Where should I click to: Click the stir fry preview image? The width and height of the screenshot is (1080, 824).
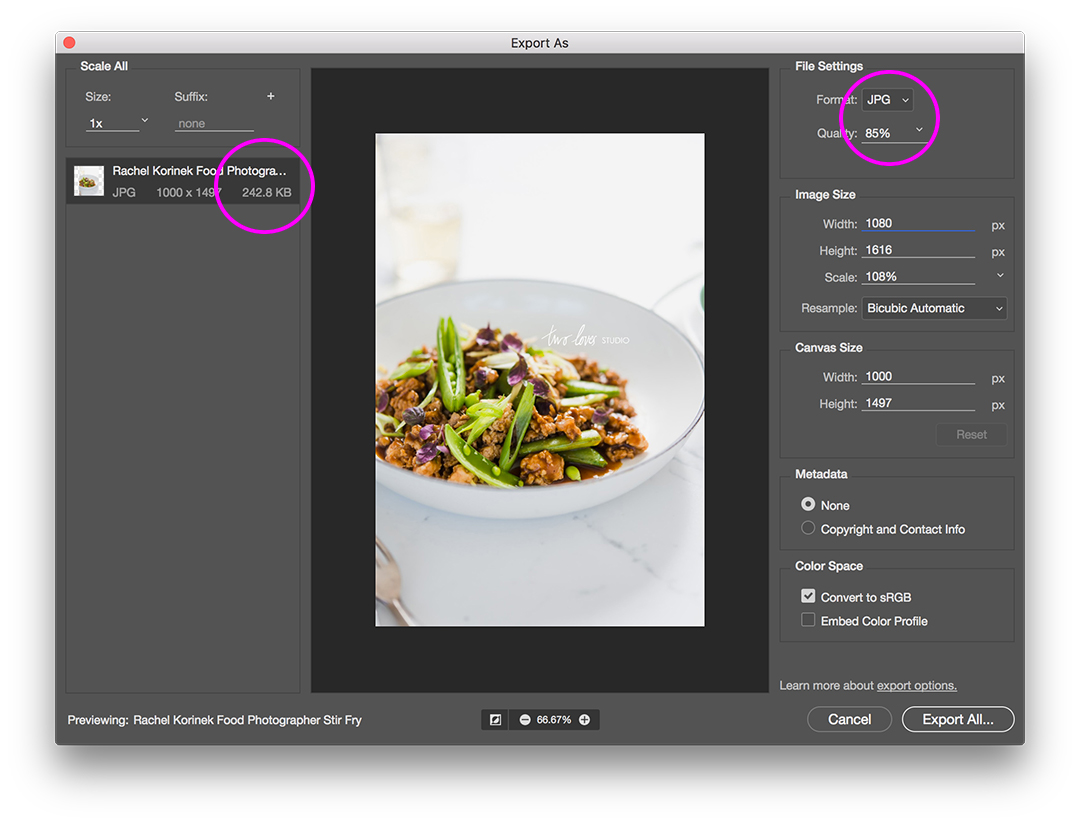pyautogui.click(x=539, y=380)
